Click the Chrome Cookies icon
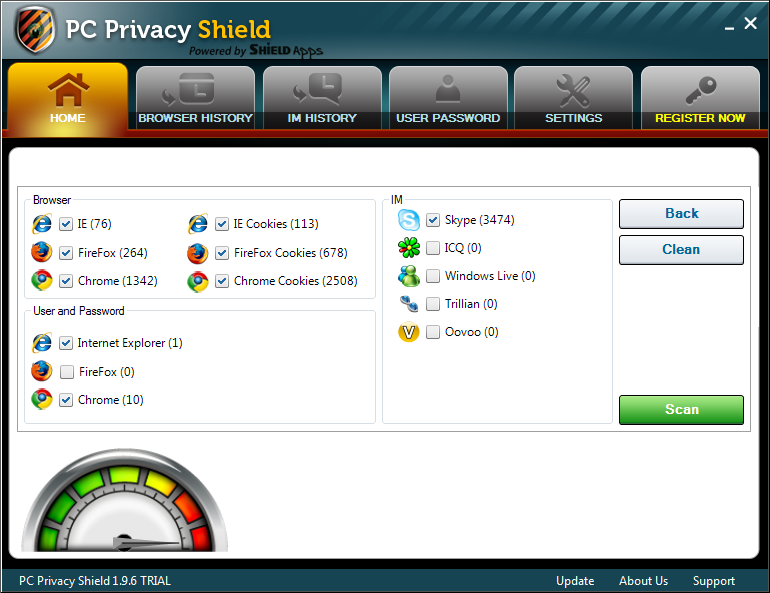 click(x=198, y=281)
